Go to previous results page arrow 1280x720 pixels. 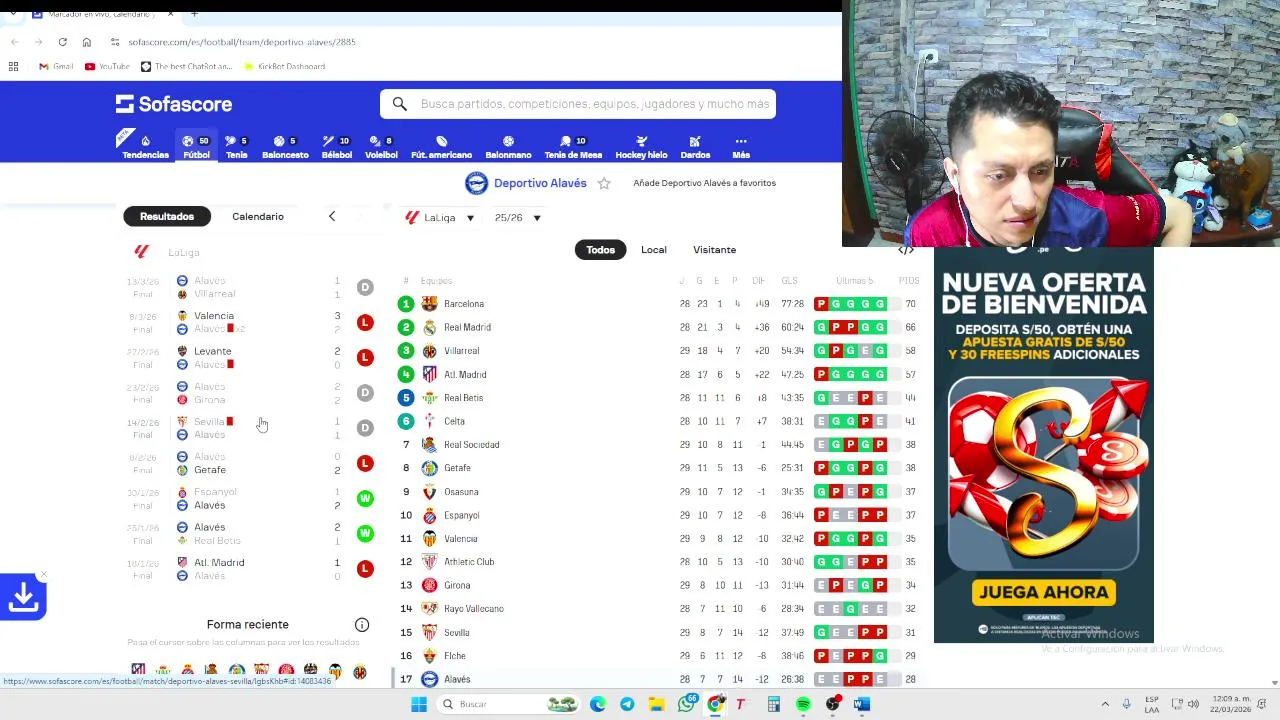tap(332, 216)
